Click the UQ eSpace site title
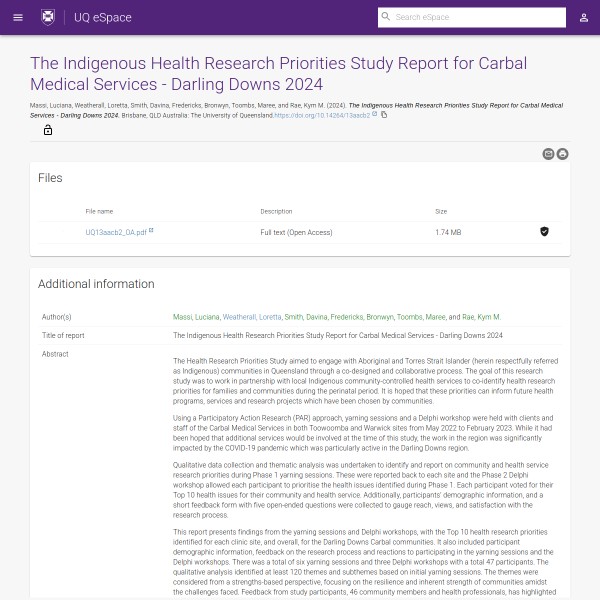 click(x=103, y=18)
